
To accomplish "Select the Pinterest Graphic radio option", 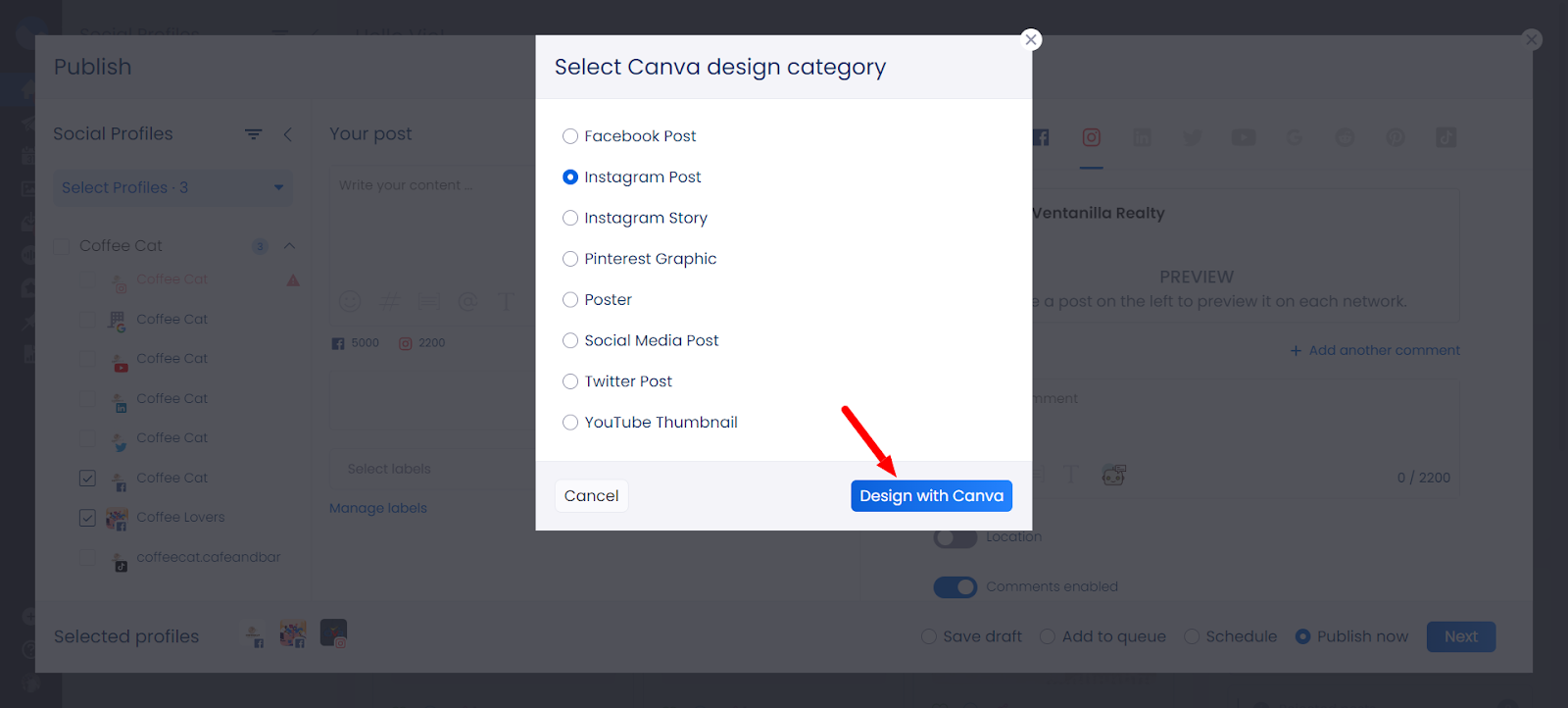I will click(x=570, y=259).
